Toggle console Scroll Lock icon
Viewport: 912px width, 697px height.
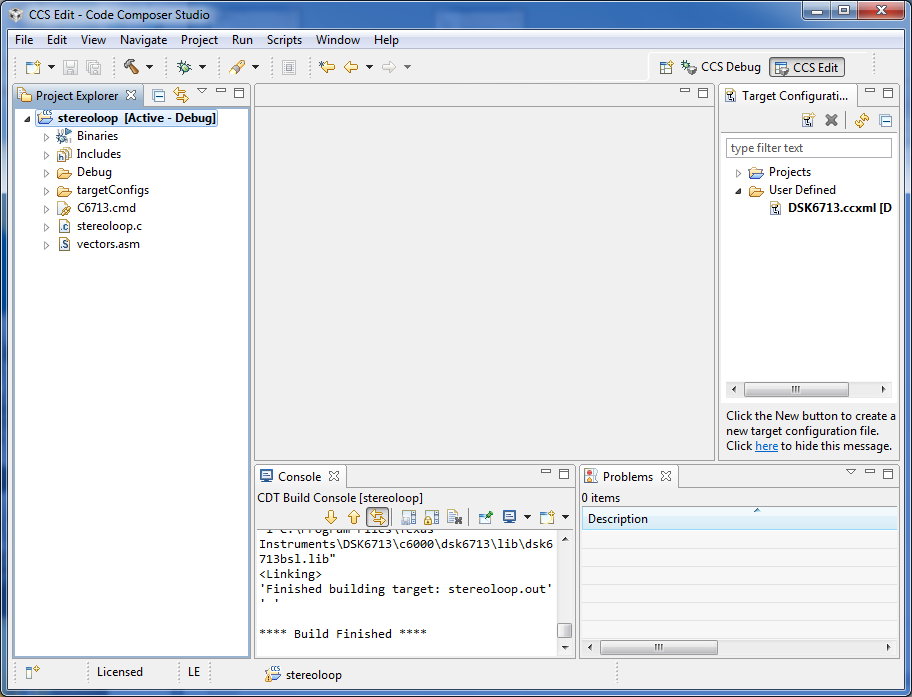tap(432, 517)
